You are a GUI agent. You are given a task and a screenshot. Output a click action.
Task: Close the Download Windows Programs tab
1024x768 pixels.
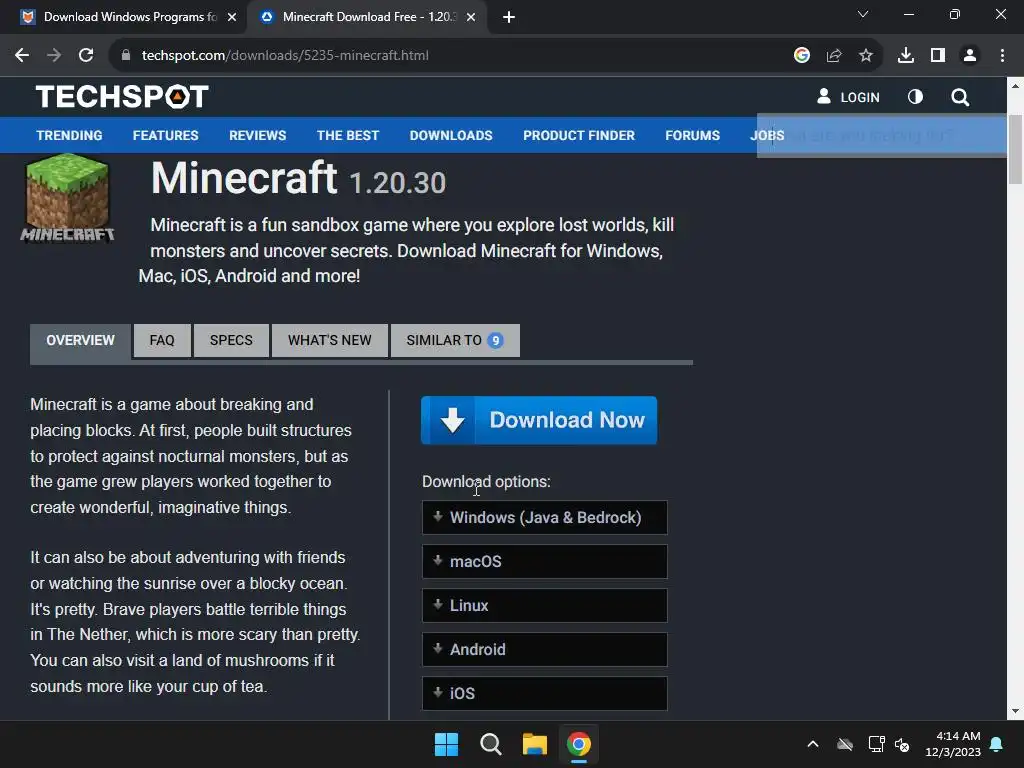point(231,17)
